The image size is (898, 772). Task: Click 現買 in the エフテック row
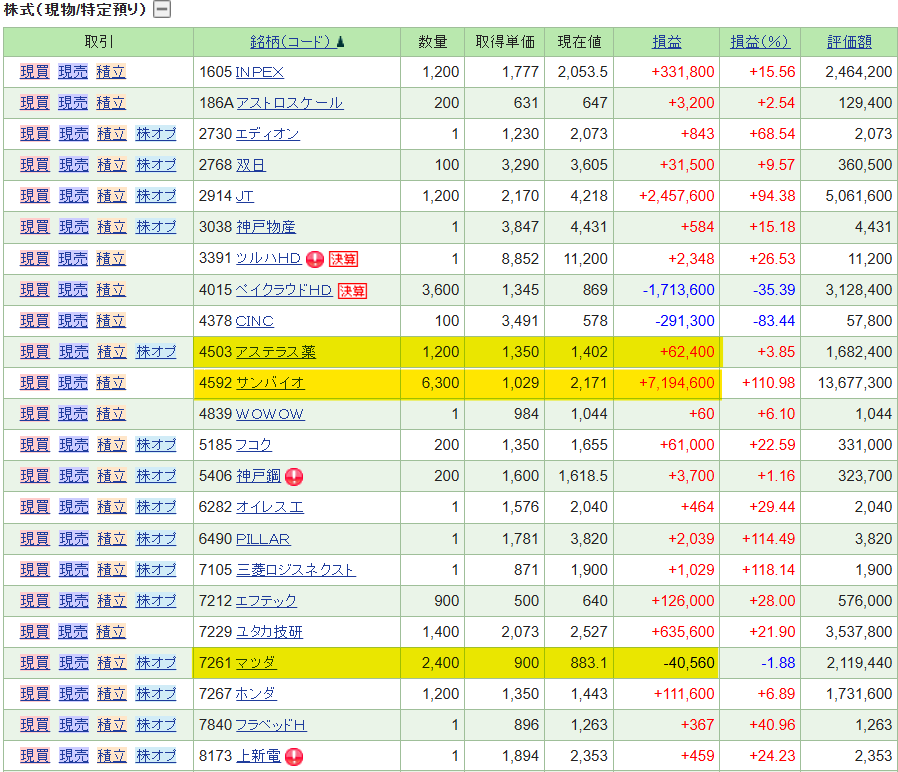tap(35, 601)
